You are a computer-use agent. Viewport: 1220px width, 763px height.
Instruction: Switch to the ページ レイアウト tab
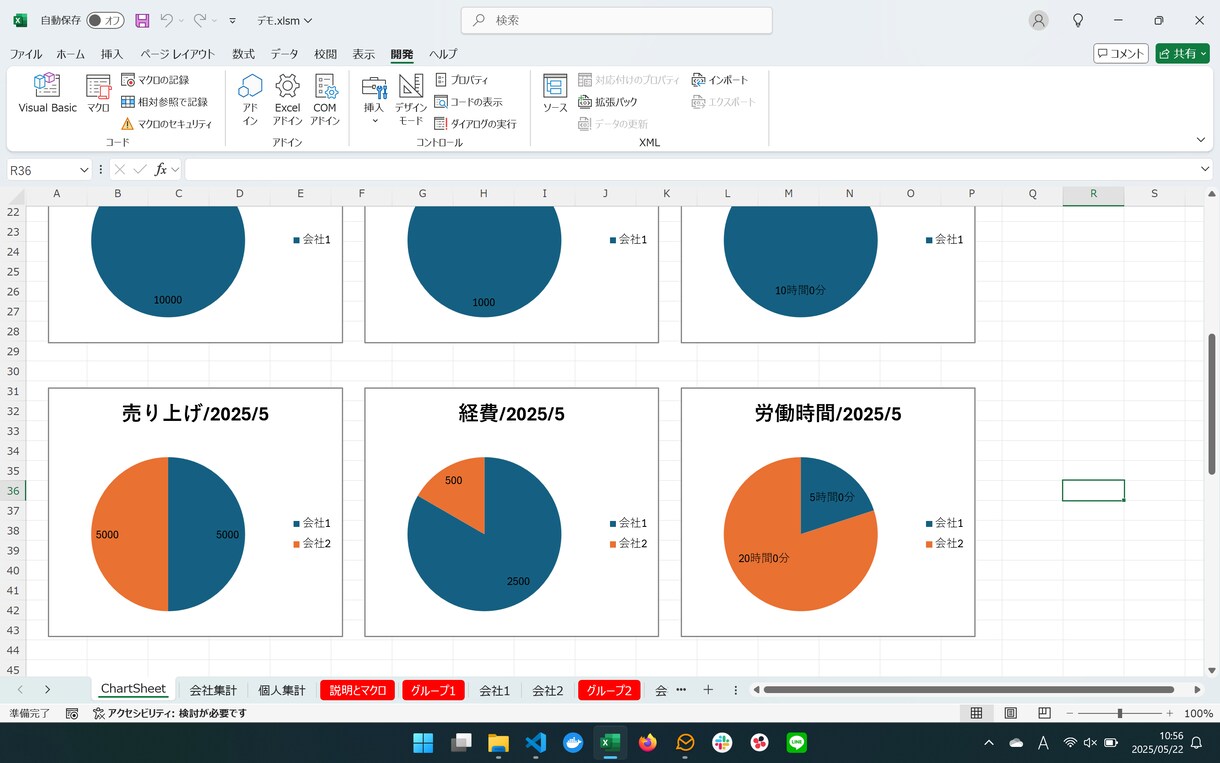(x=177, y=54)
